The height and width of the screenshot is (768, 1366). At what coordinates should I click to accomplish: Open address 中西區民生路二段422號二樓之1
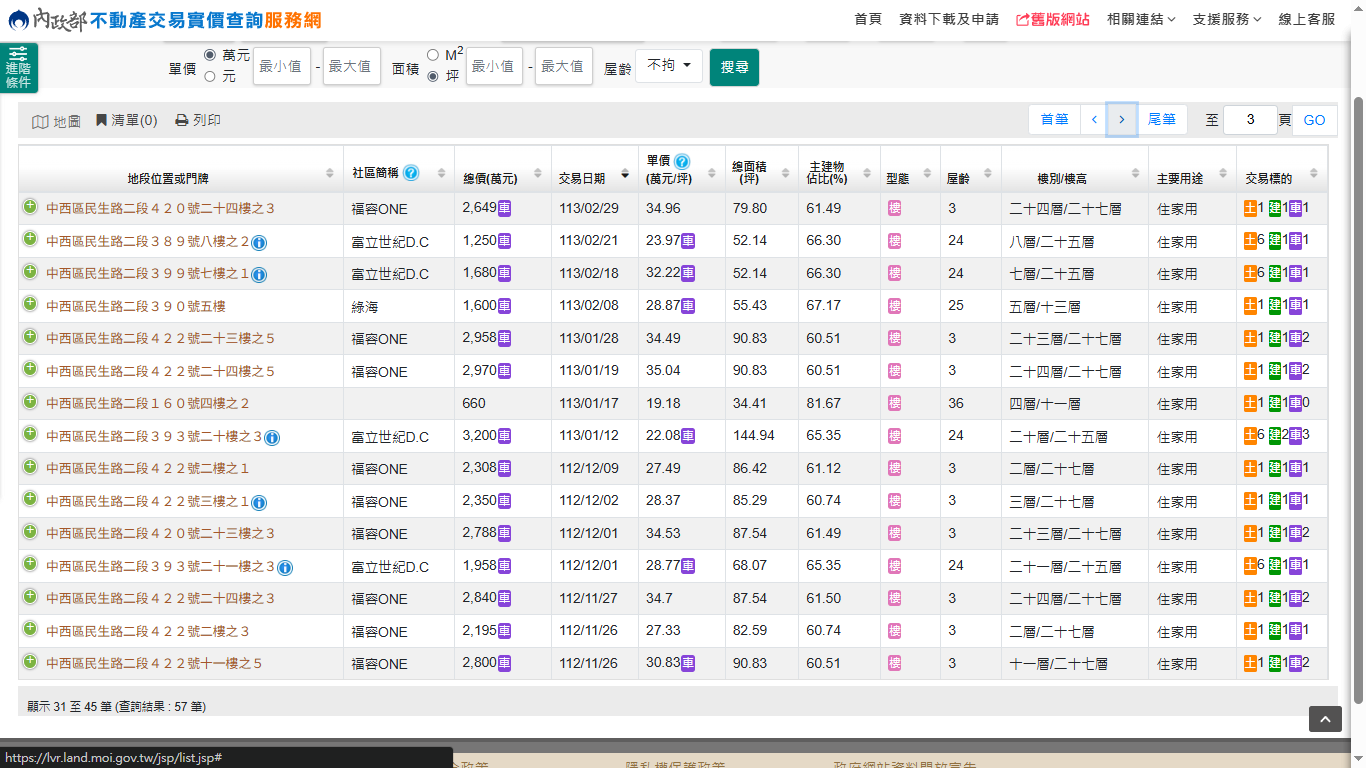click(x=148, y=468)
